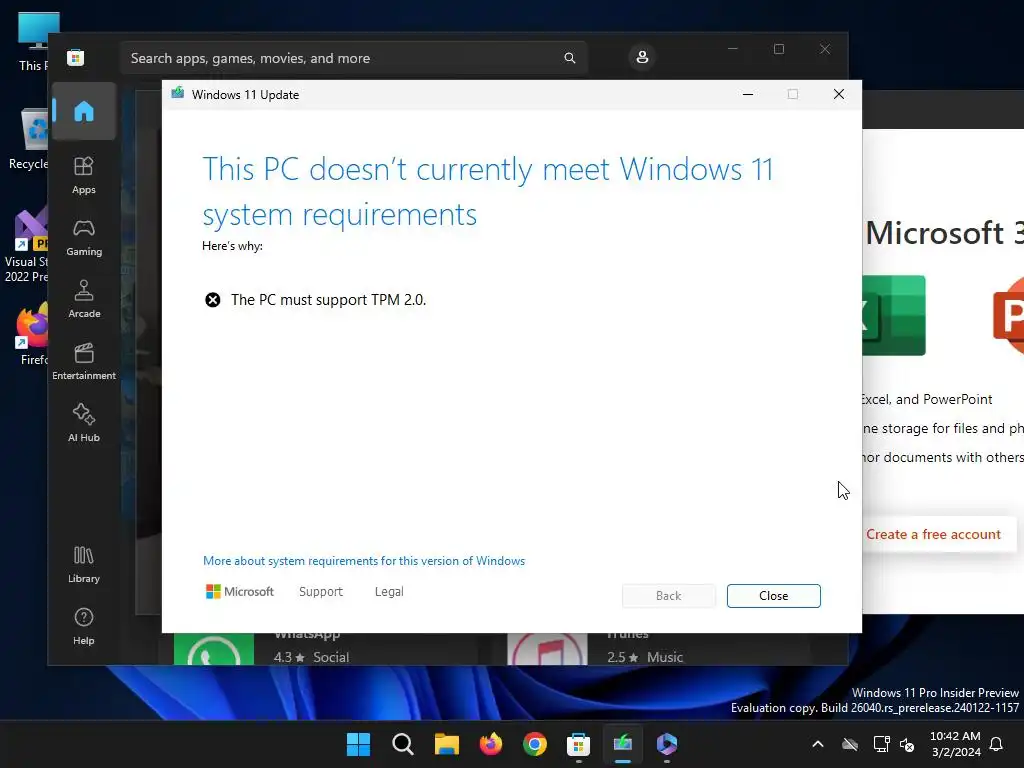Click Create a free account button

938,534
